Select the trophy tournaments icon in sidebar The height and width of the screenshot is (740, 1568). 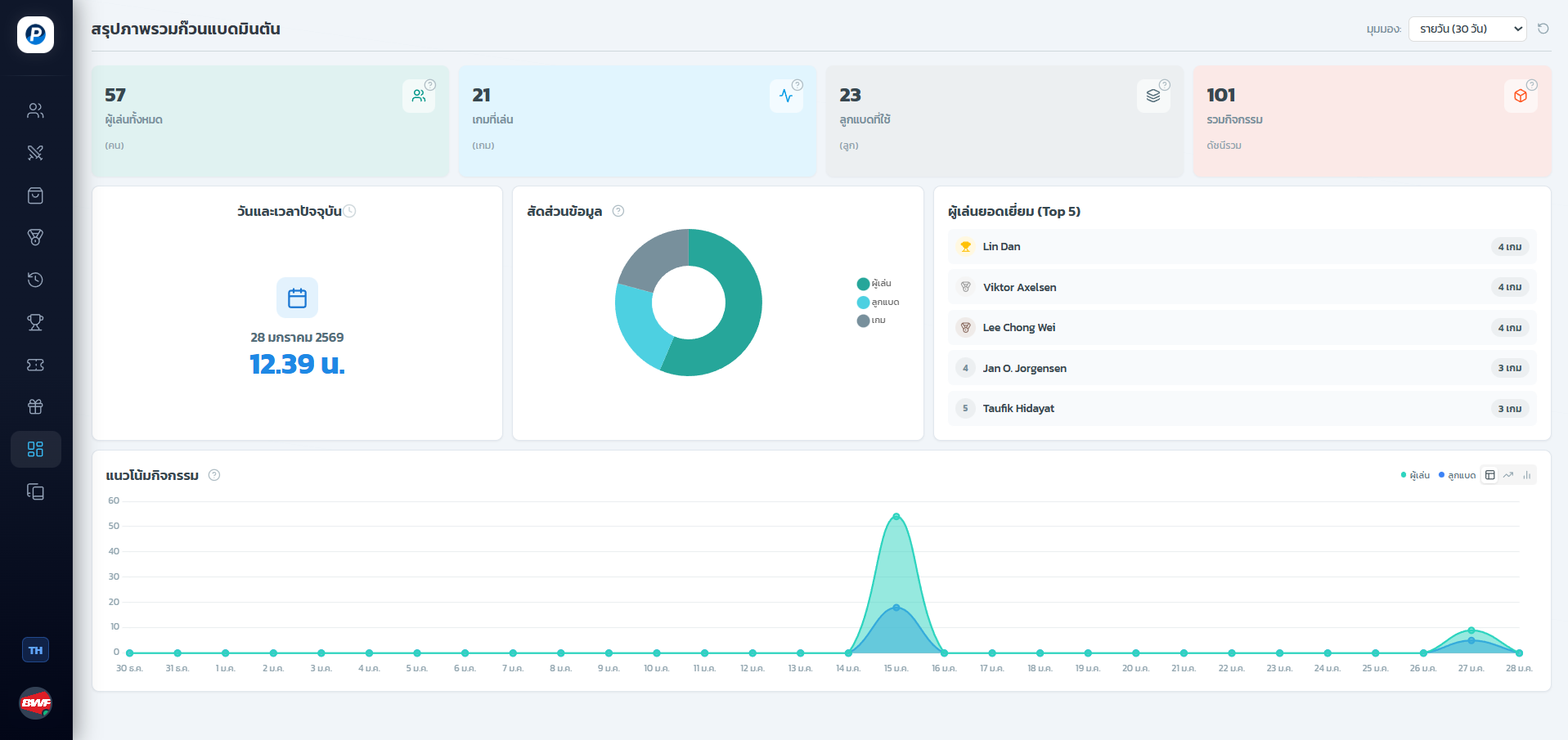tap(35, 322)
